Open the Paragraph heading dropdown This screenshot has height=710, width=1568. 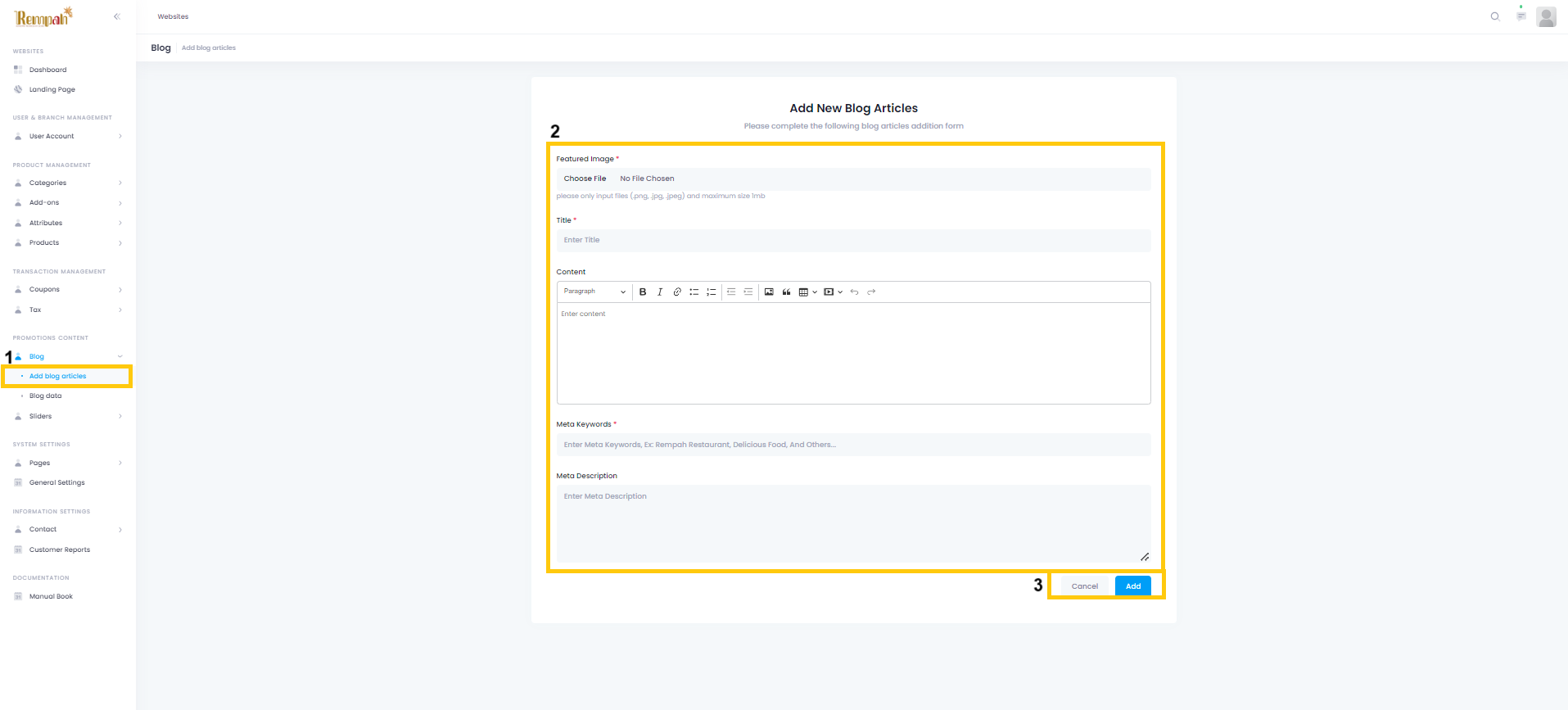[x=594, y=292]
